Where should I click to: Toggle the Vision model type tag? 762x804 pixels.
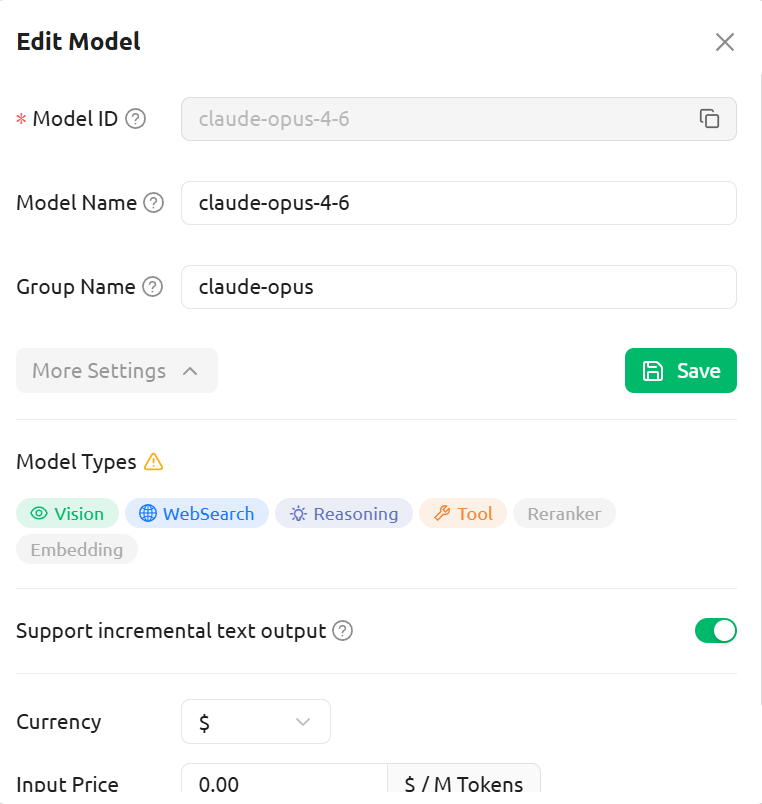[x=67, y=514]
